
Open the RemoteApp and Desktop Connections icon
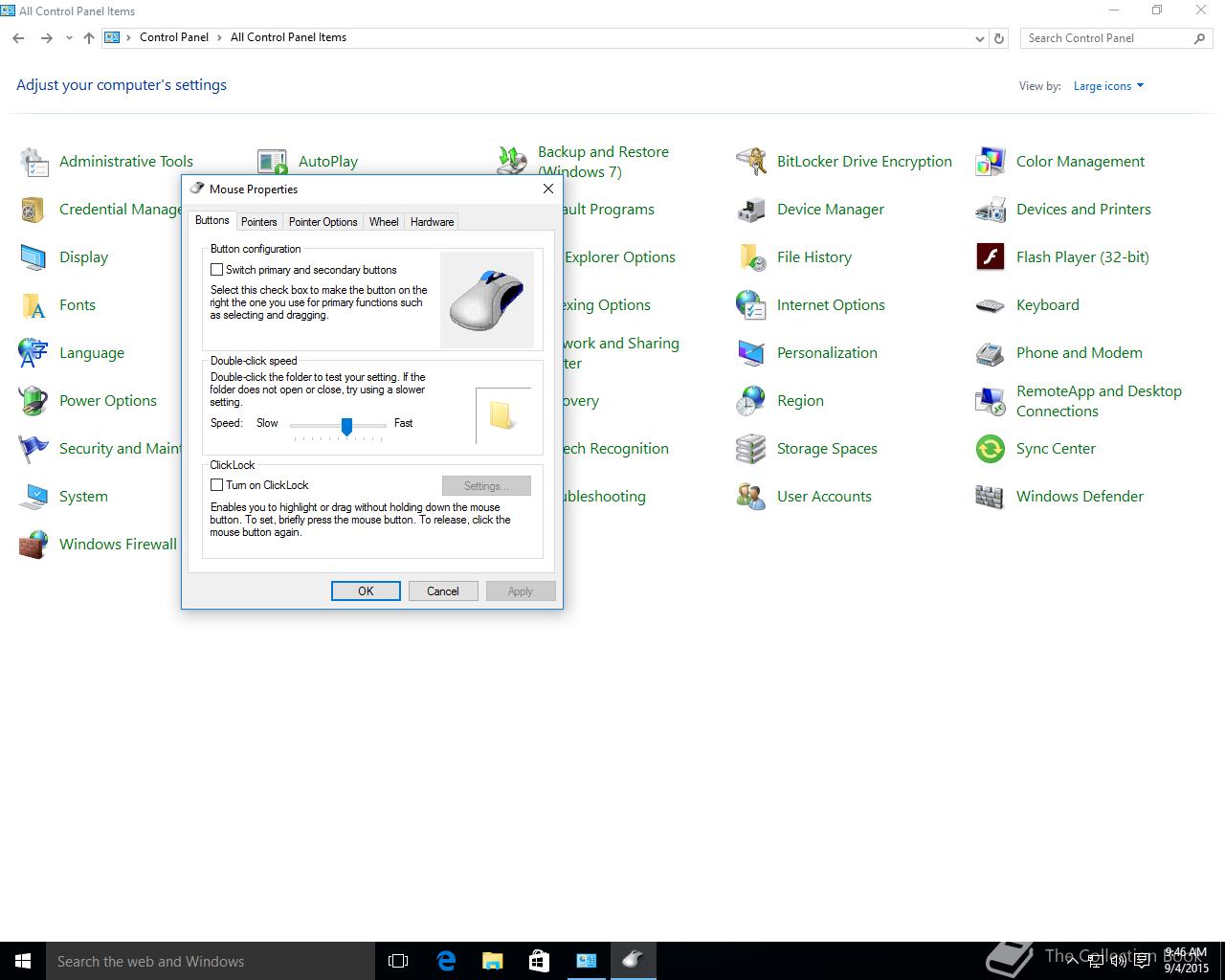click(991, 401)
